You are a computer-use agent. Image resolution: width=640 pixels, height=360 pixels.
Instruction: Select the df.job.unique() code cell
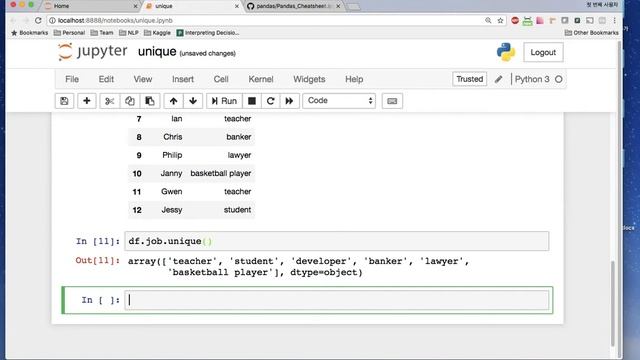pyautogui.click(x=337, y=241)
